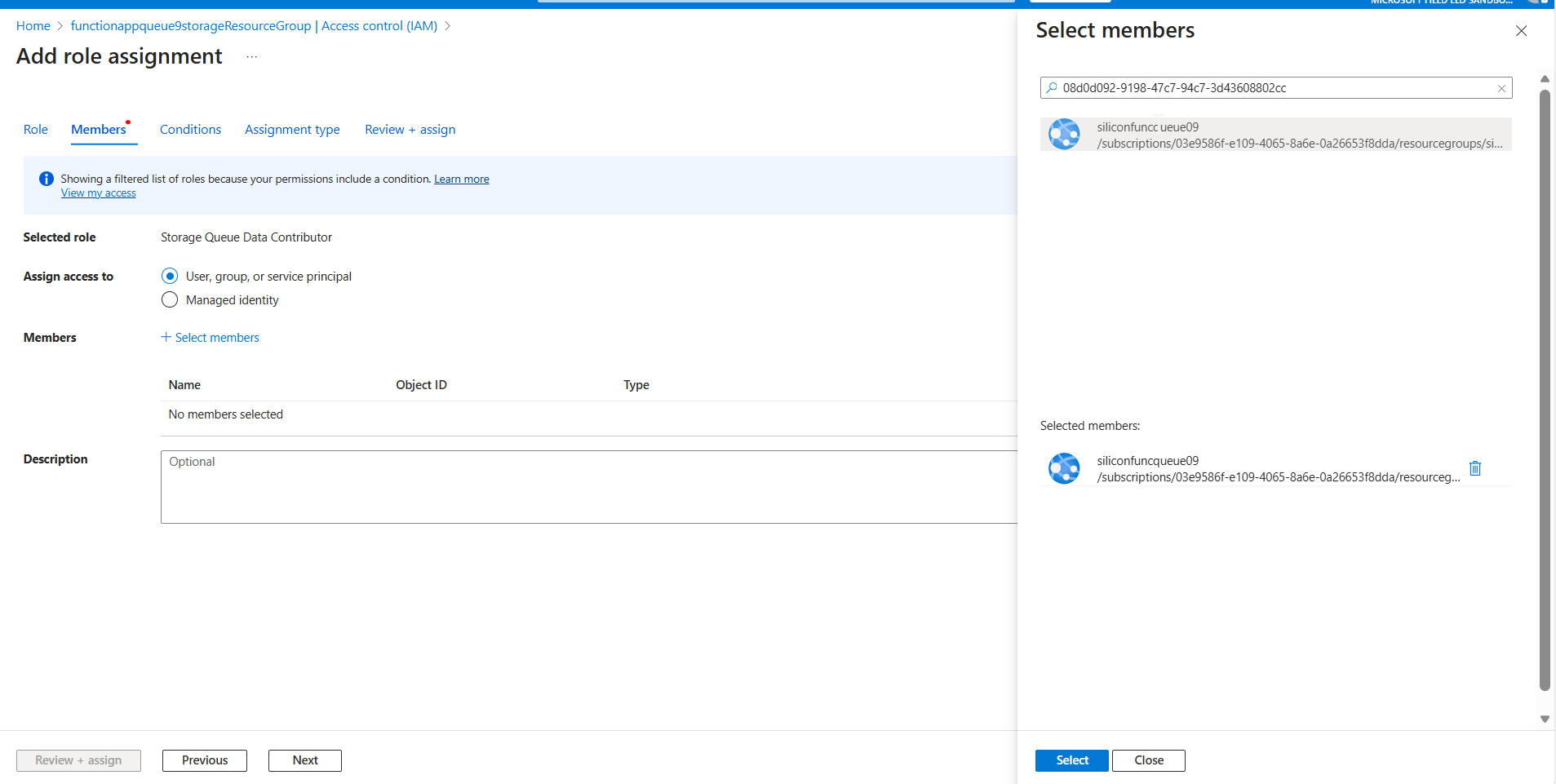The image size is (1556, 784).
Task: Click the scroll down arrow in panel
Action: coord(1545,719)
